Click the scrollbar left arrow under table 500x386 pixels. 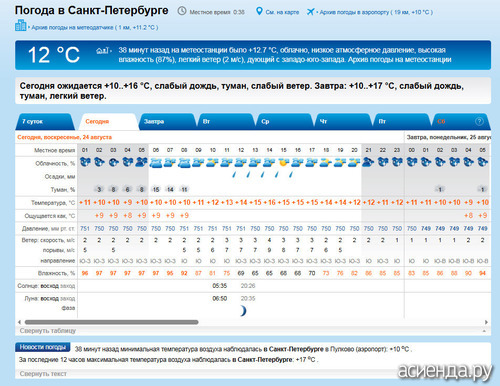tap(19, 322)
